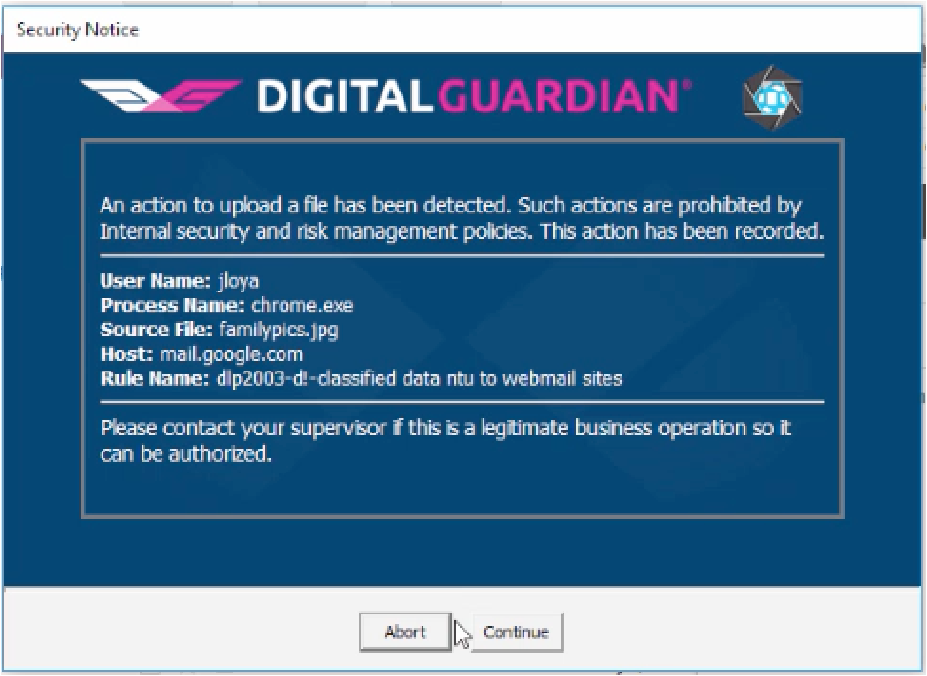The height and width of the screenshot is (676, 927).
Task: Click the 'Please contact your supervisor' message
Action: 446,440
